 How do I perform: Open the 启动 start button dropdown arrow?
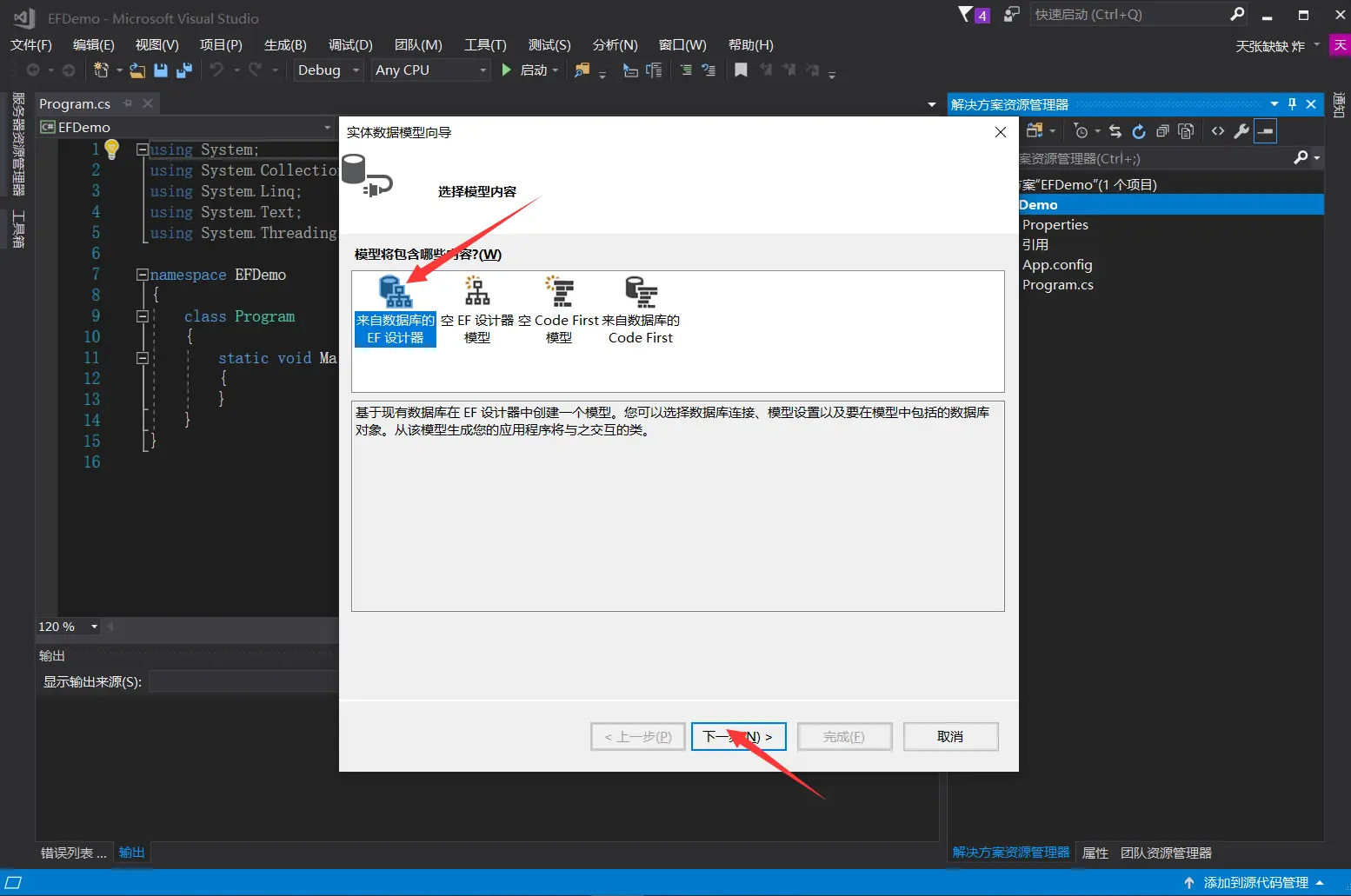pyautogui.click(x=555, y=70)
